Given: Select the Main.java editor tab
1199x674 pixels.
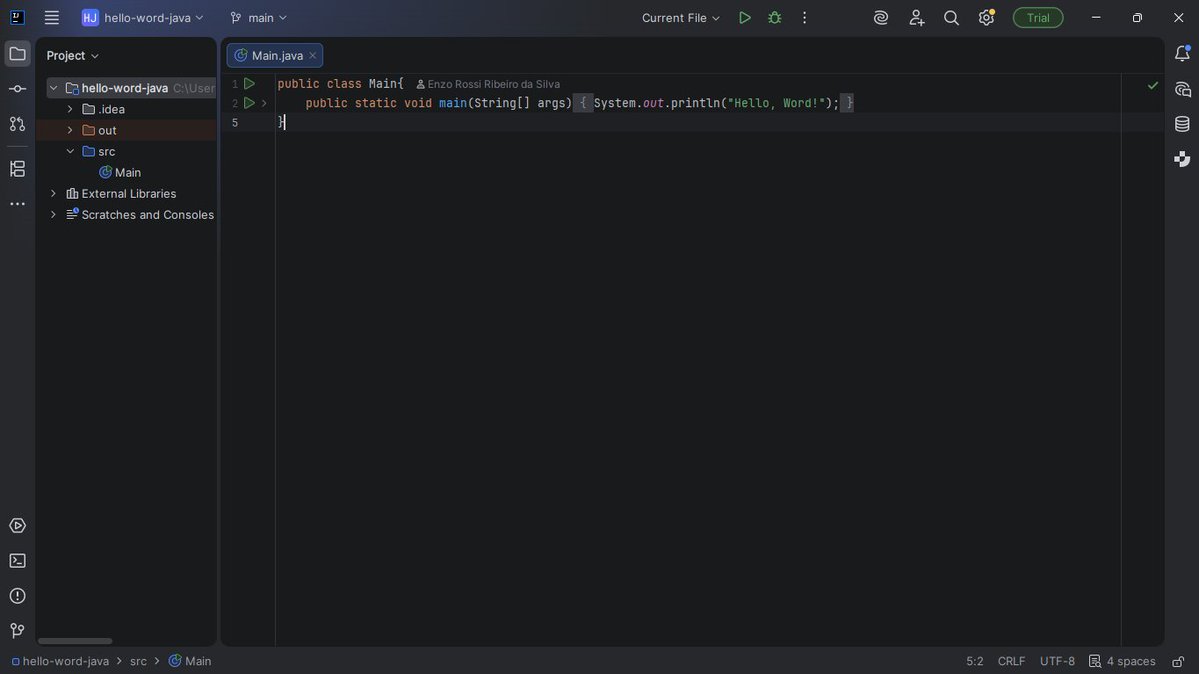Looking at the screenshot, I should click(275, 55).
